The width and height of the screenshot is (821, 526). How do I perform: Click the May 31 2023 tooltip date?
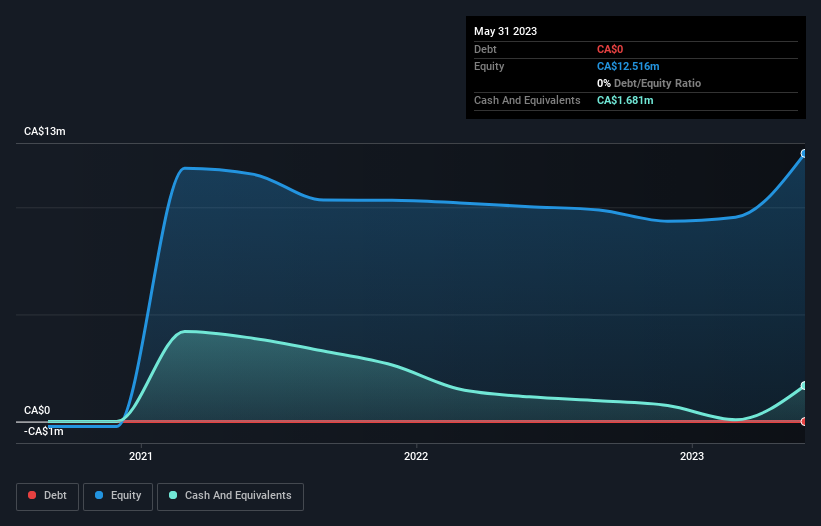click(x=505, y=31)
